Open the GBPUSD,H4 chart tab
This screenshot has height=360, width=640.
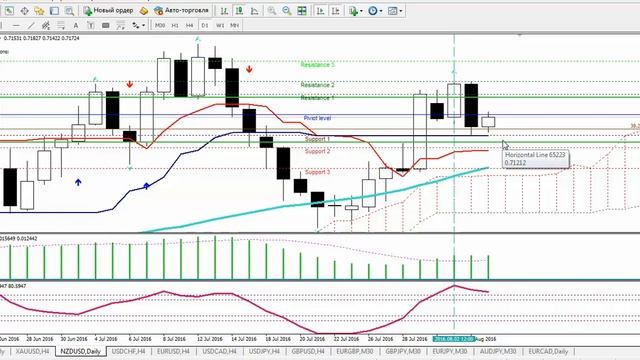308,351
